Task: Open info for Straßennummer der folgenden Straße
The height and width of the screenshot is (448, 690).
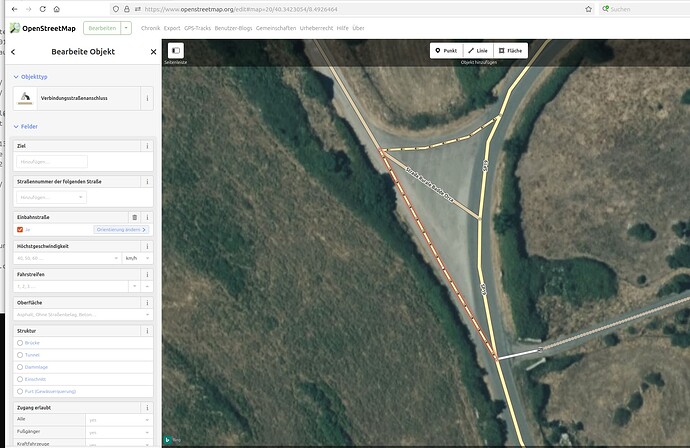Action: [x=147, y=181]
